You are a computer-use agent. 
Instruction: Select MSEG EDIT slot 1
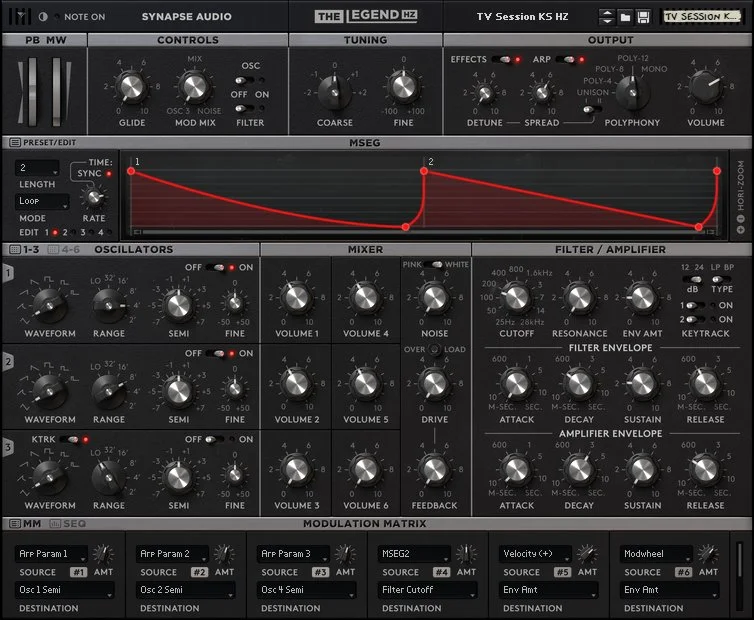point(55,232)
